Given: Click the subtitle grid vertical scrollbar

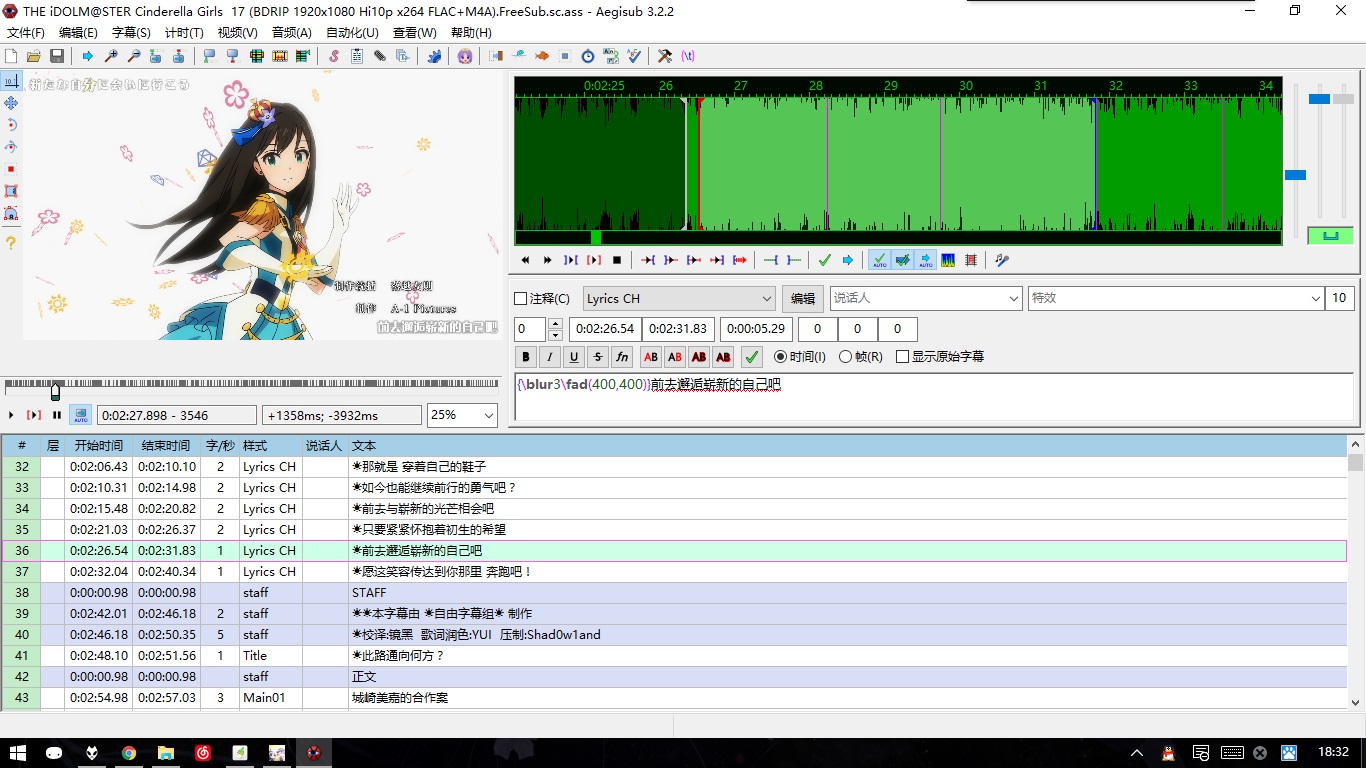Looking at the screenshot, I should [1355, 574].
